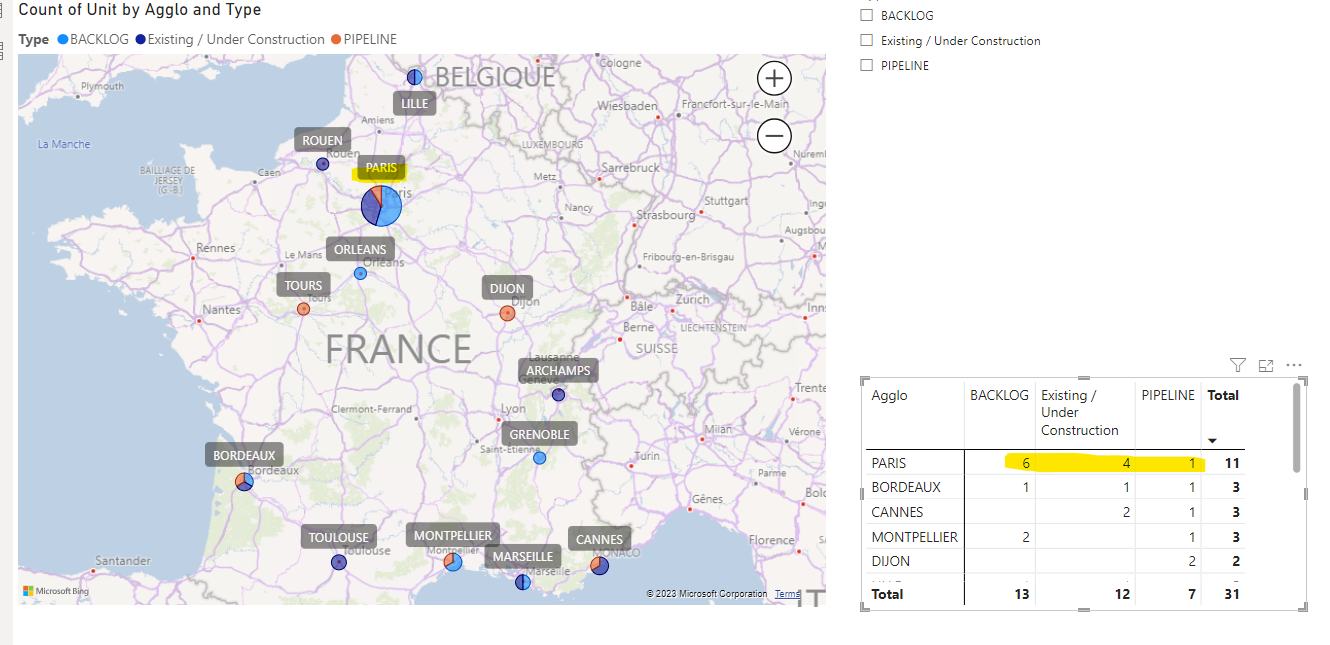Select the ARCHAMPS map bubble
The width and height of the screenshot is (1330, 645).
point(558,395)
